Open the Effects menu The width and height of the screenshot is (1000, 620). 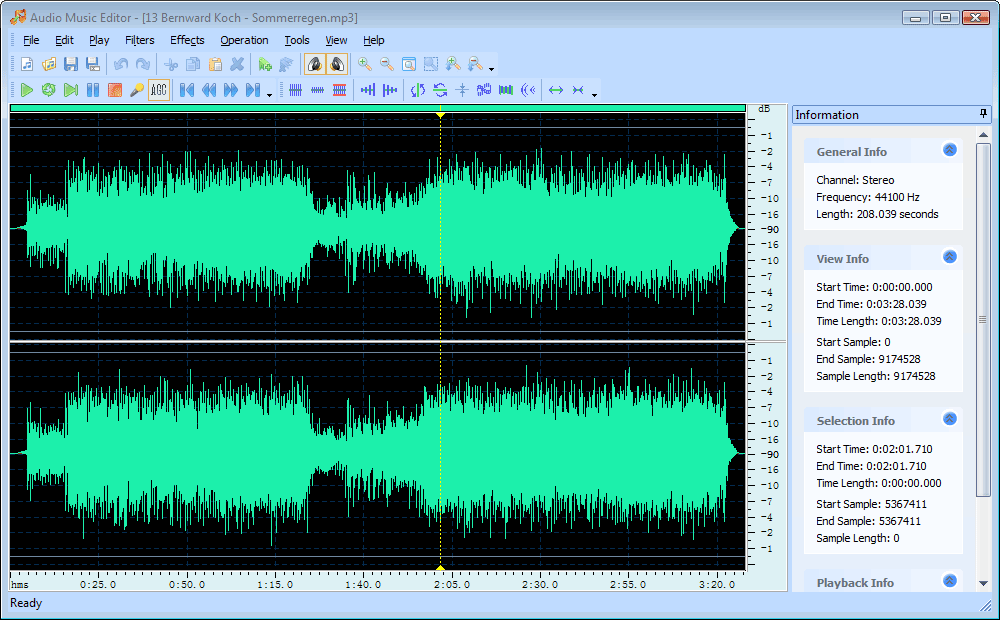187,40
